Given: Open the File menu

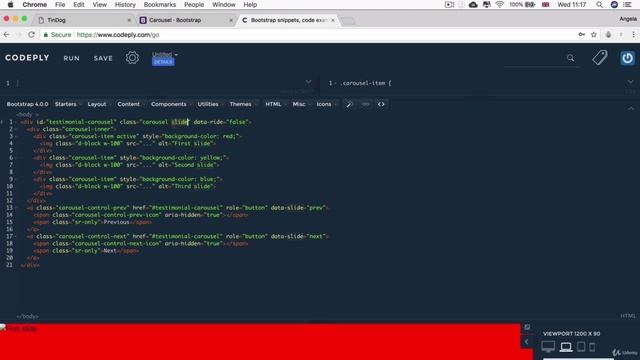Looking at the screenshot, I should pos(60,4).
